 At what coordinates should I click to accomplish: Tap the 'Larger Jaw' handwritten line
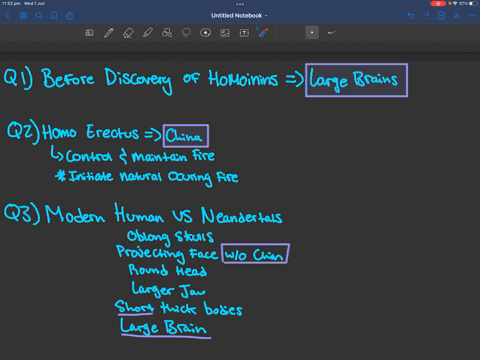168,289
